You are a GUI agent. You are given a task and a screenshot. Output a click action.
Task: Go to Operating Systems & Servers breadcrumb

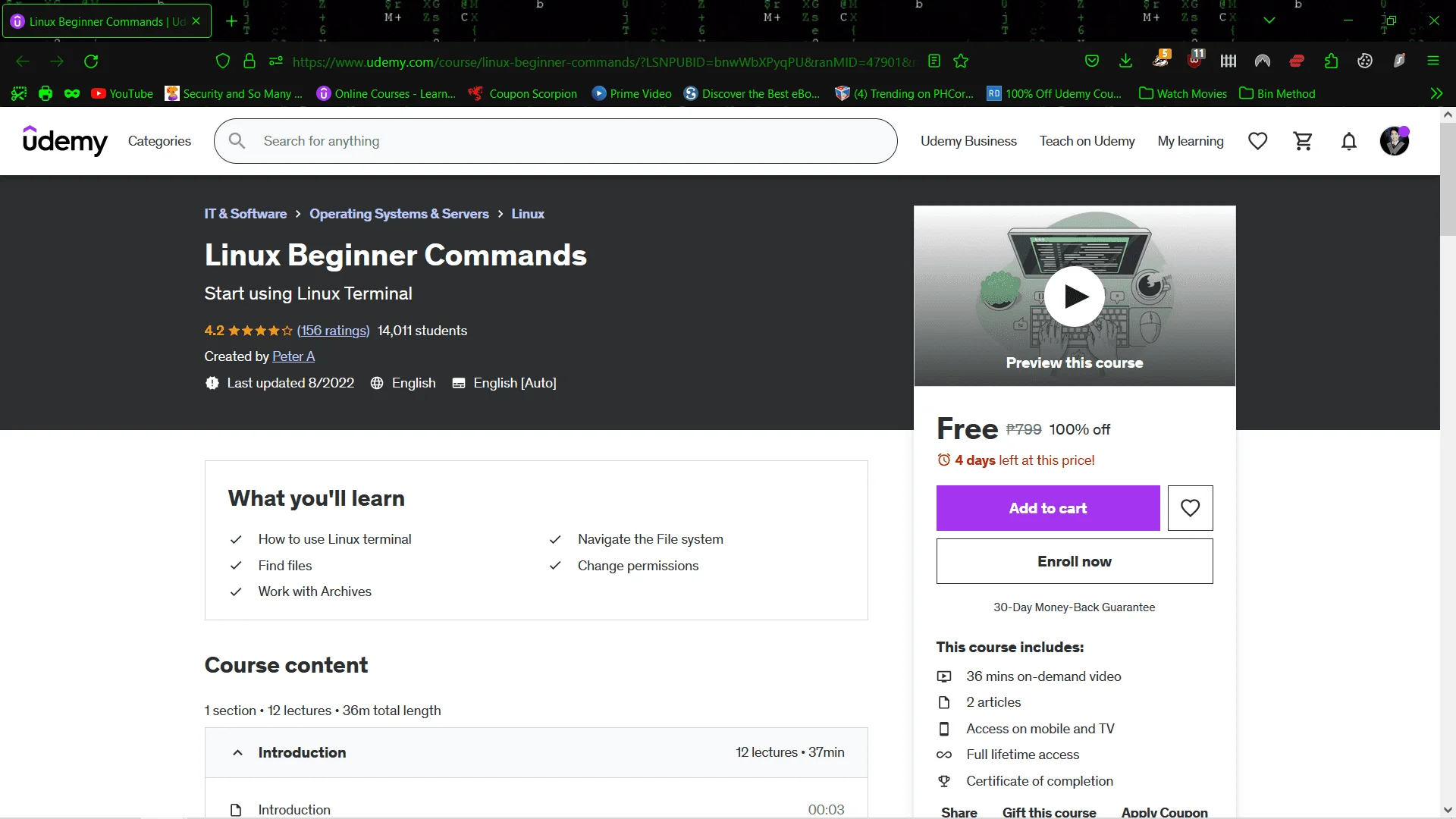399,214
